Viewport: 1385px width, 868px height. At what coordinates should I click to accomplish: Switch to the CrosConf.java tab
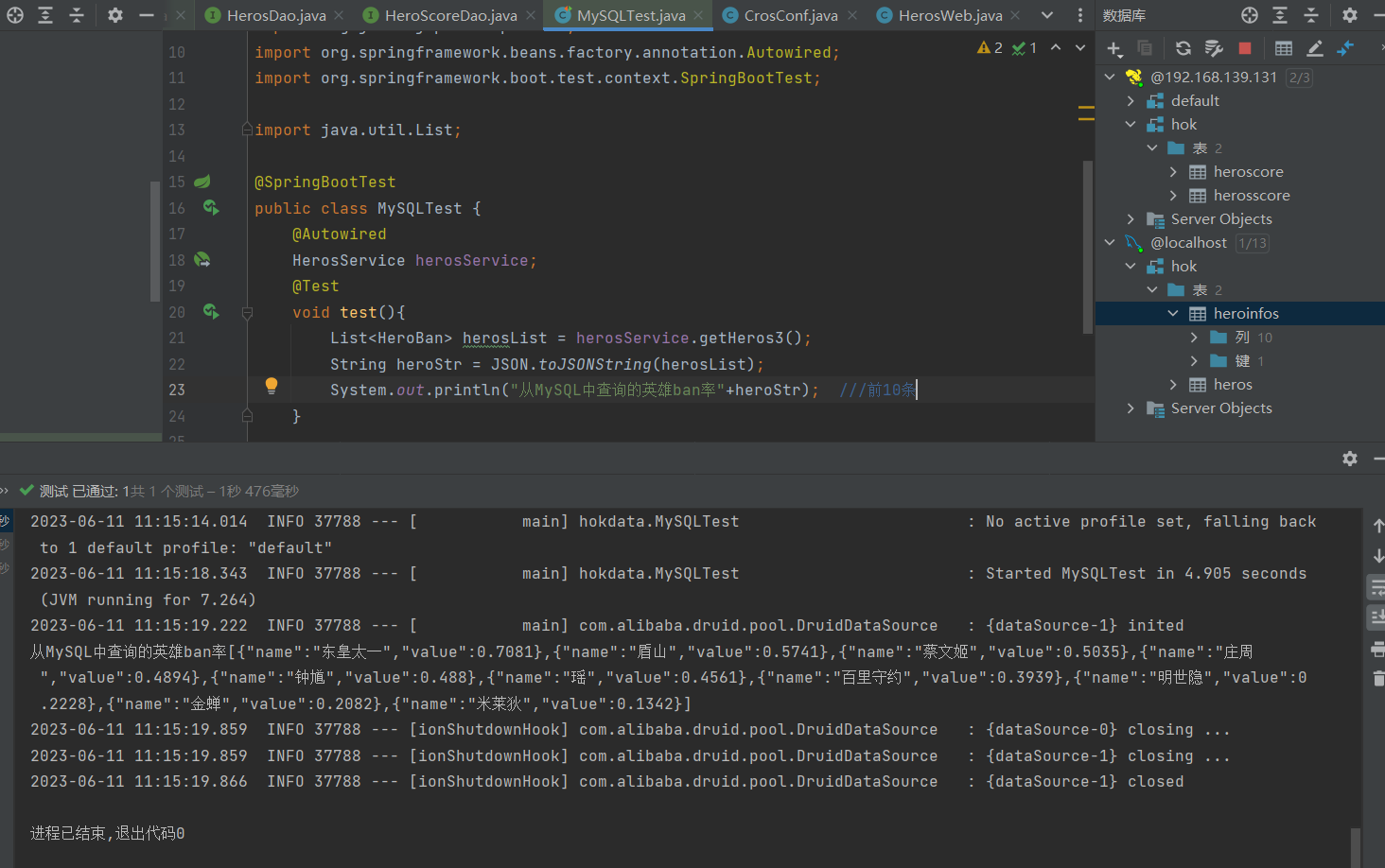pyautogui.click(x=790, y=15)
